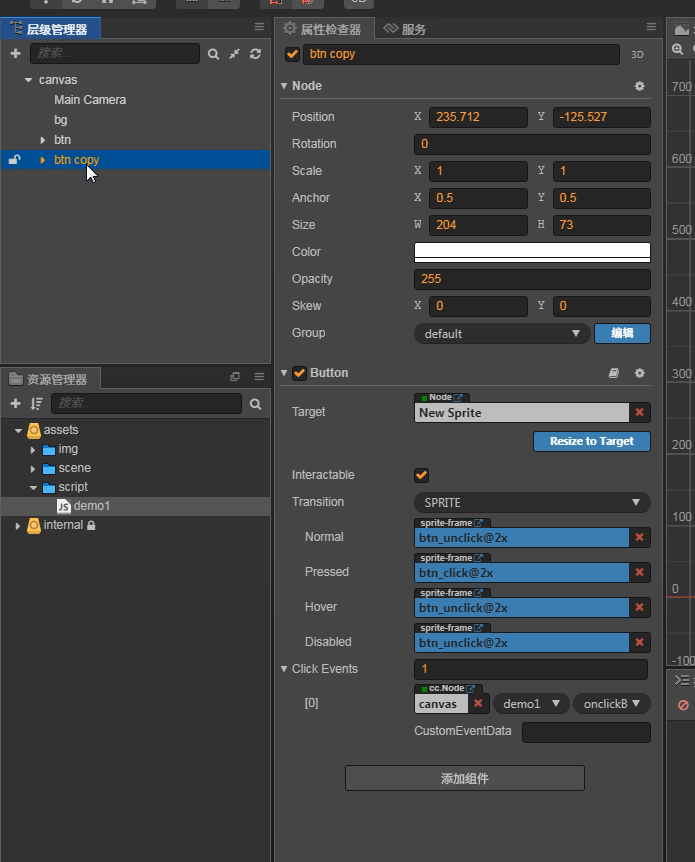
Task: Click the asset sort order icon
Action: pyautogui.click(x=36, y=404)
